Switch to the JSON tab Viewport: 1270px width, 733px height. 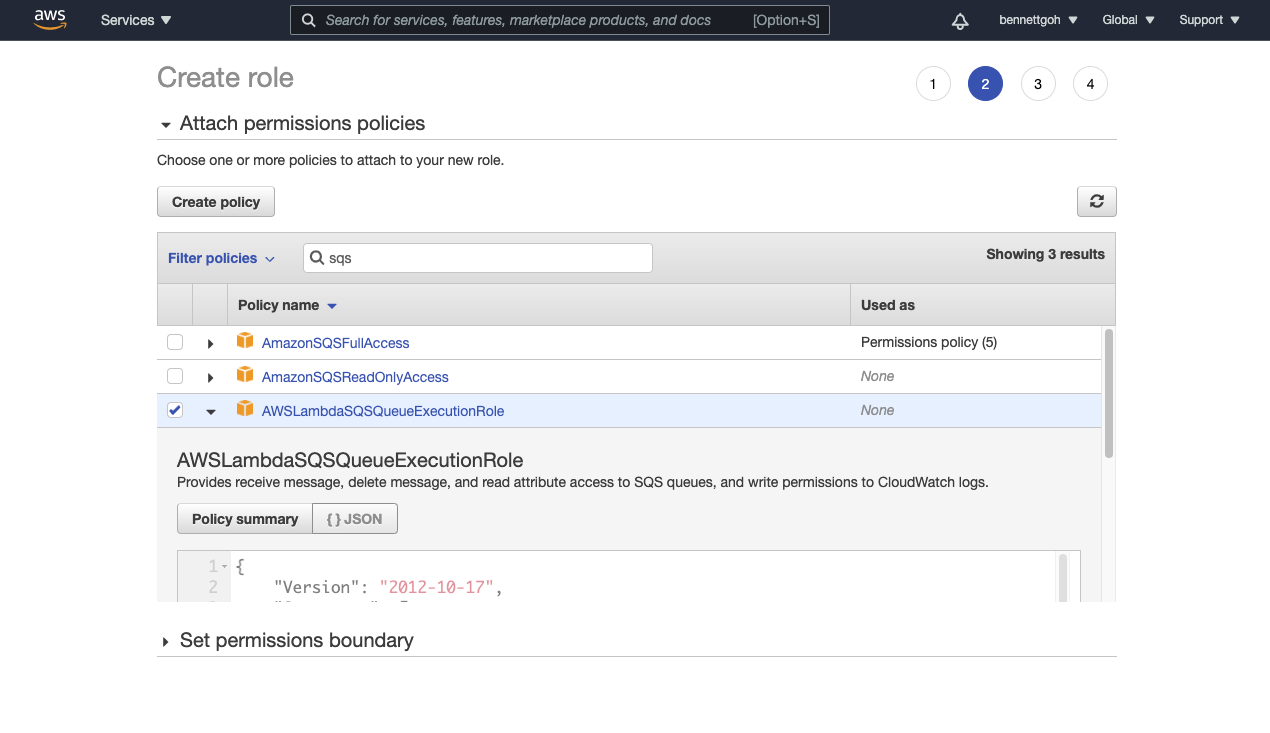(354, 518)
